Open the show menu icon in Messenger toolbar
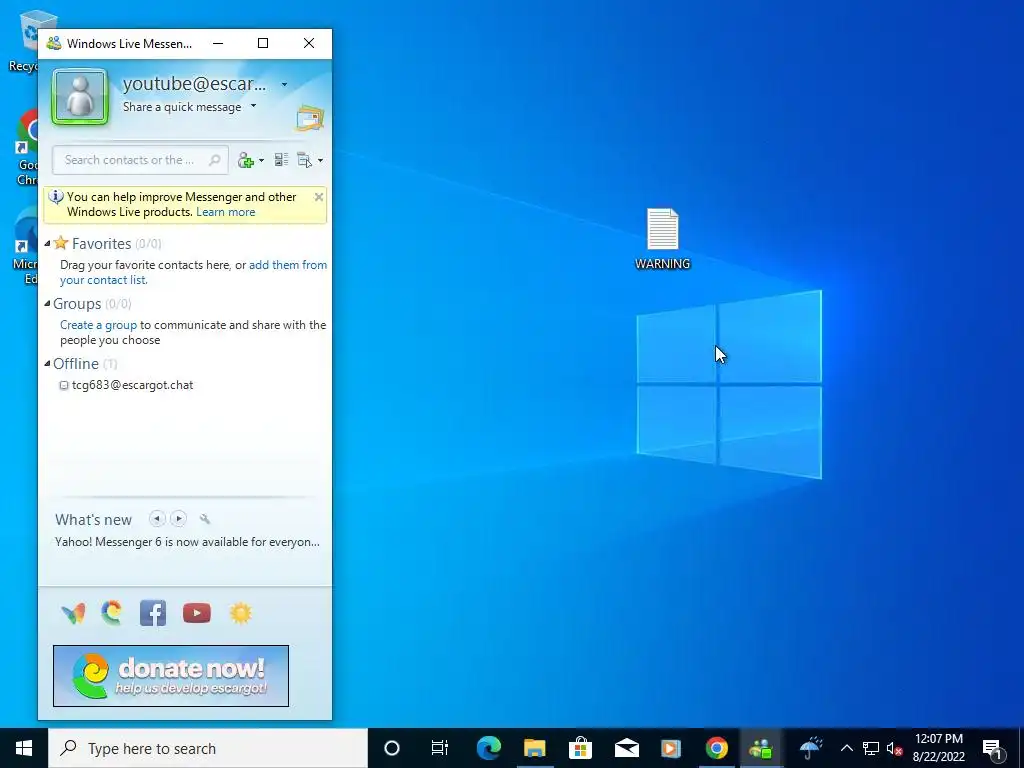Image resolution: width=1024 pixels, height=768 pixels. point(304,160)
